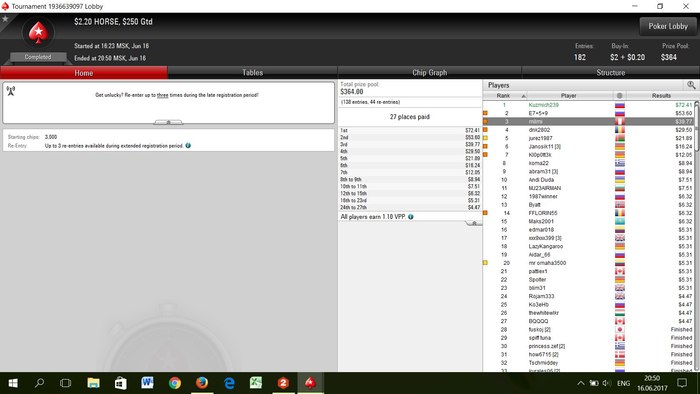Switch to the Home tab

pyautogui.click(x=84, y=73)
